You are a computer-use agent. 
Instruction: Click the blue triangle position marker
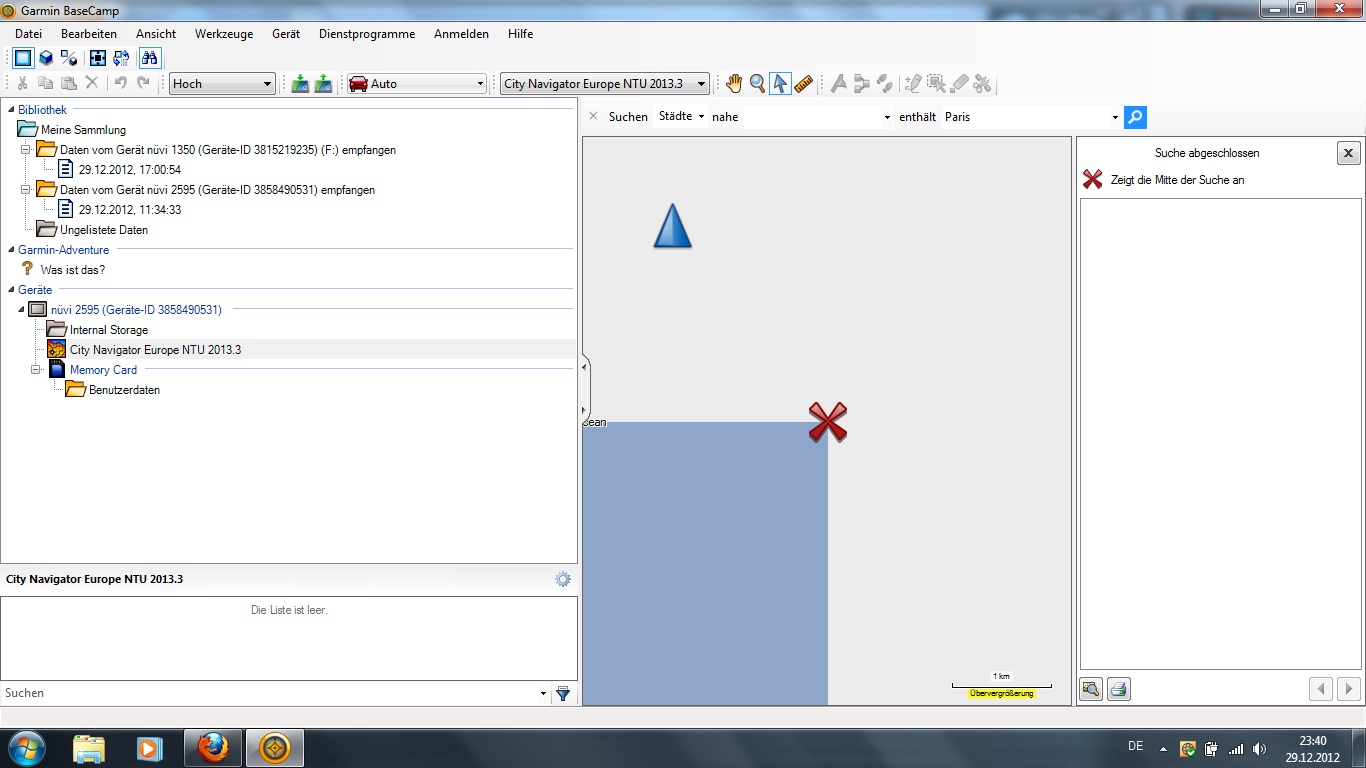(x=672, y=226)
